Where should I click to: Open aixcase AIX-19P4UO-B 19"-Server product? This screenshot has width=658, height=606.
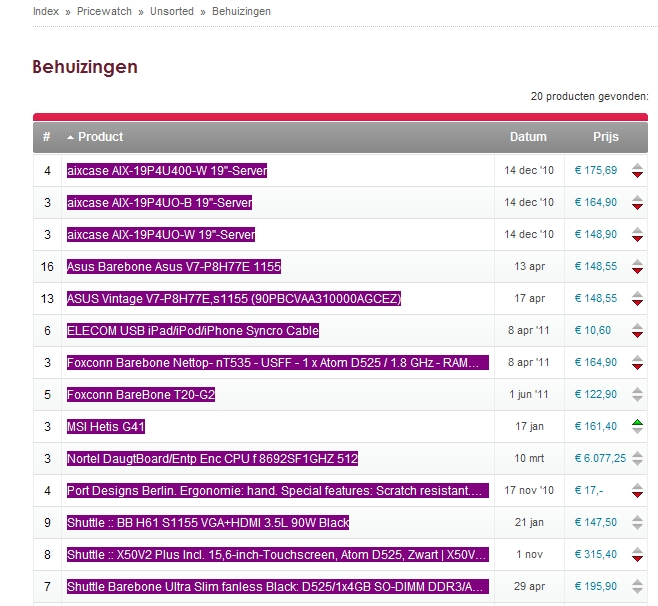[159, 203]
